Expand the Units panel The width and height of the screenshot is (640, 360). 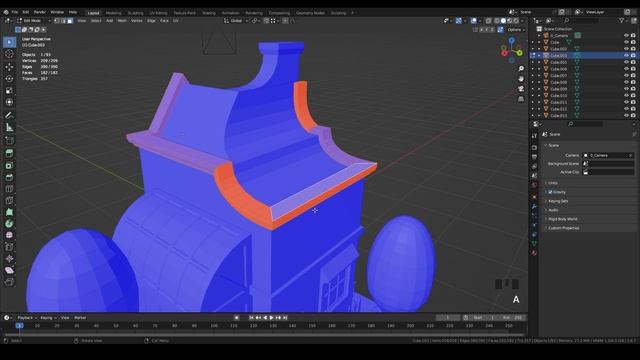[x=553, y=183]
